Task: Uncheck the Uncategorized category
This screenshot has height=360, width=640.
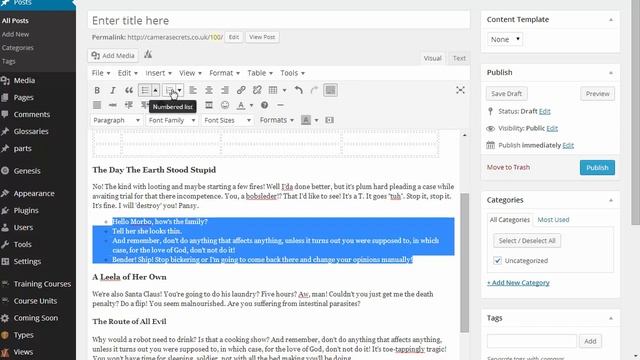Action: [497, 260]
